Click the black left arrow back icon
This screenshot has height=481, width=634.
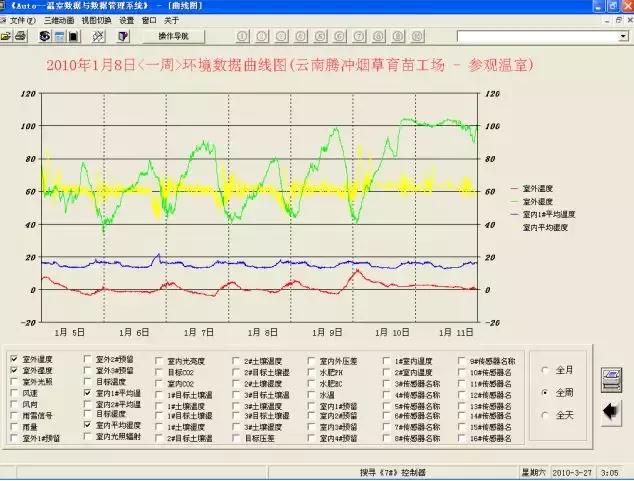[x=609, y=412]
